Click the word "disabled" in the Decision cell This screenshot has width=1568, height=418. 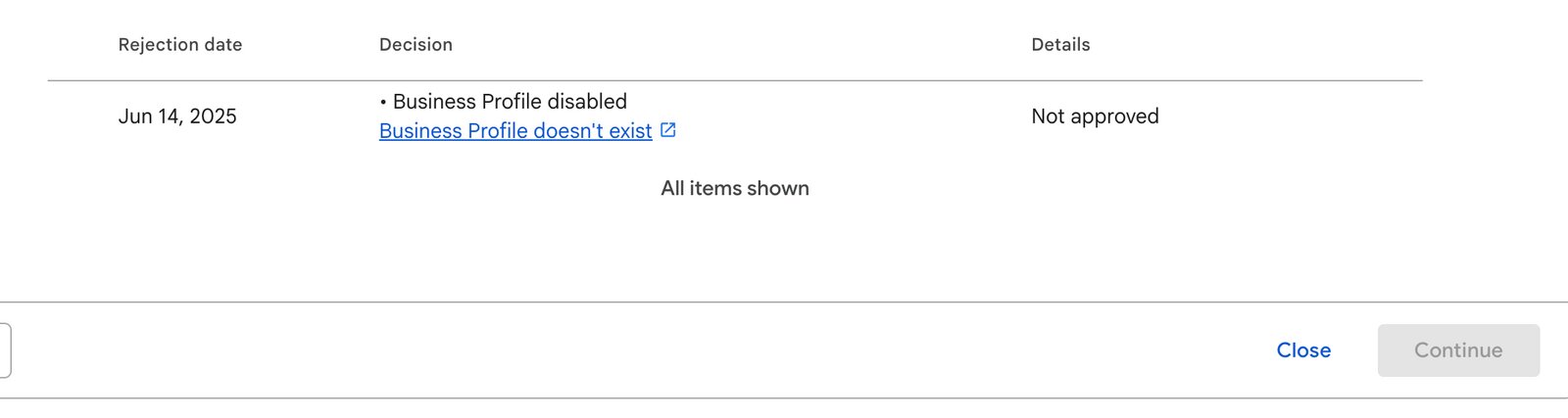(587, 102)
